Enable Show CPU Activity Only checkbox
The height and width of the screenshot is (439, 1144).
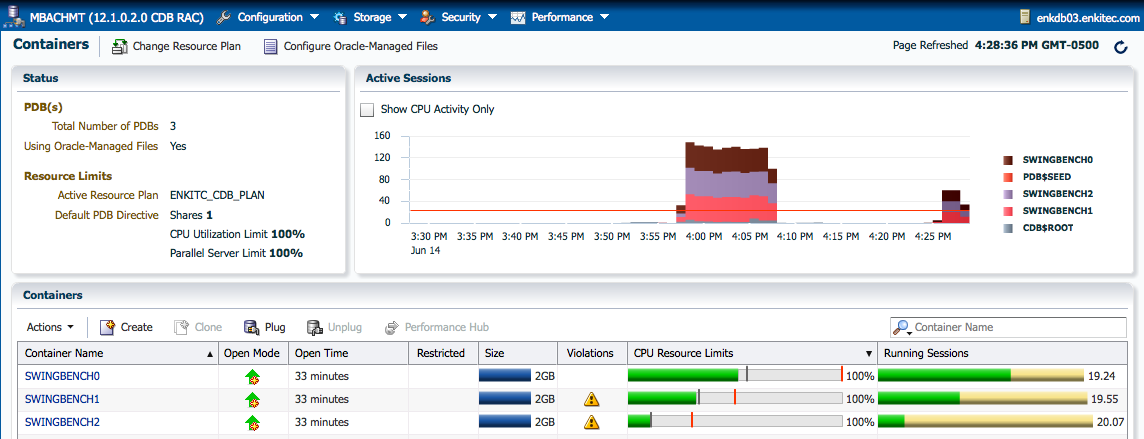pos(367,109)
